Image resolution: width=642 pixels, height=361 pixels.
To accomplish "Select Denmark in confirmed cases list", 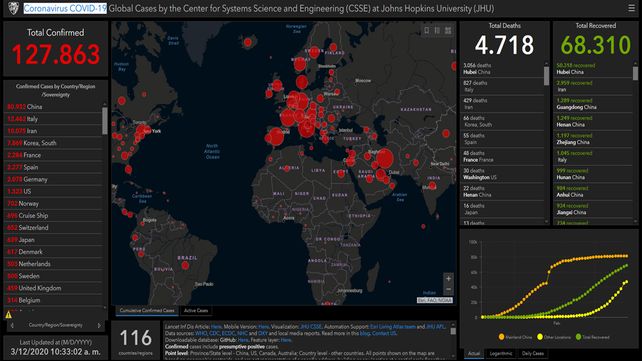I will click(53, 252).
